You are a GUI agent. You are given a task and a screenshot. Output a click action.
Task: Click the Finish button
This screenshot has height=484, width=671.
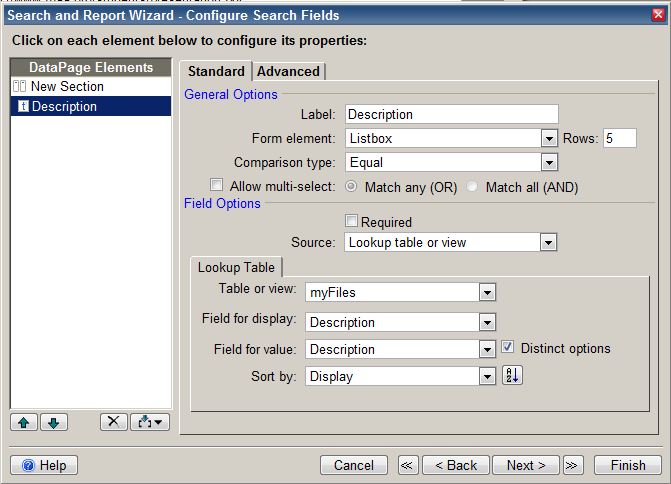(628, 465)
